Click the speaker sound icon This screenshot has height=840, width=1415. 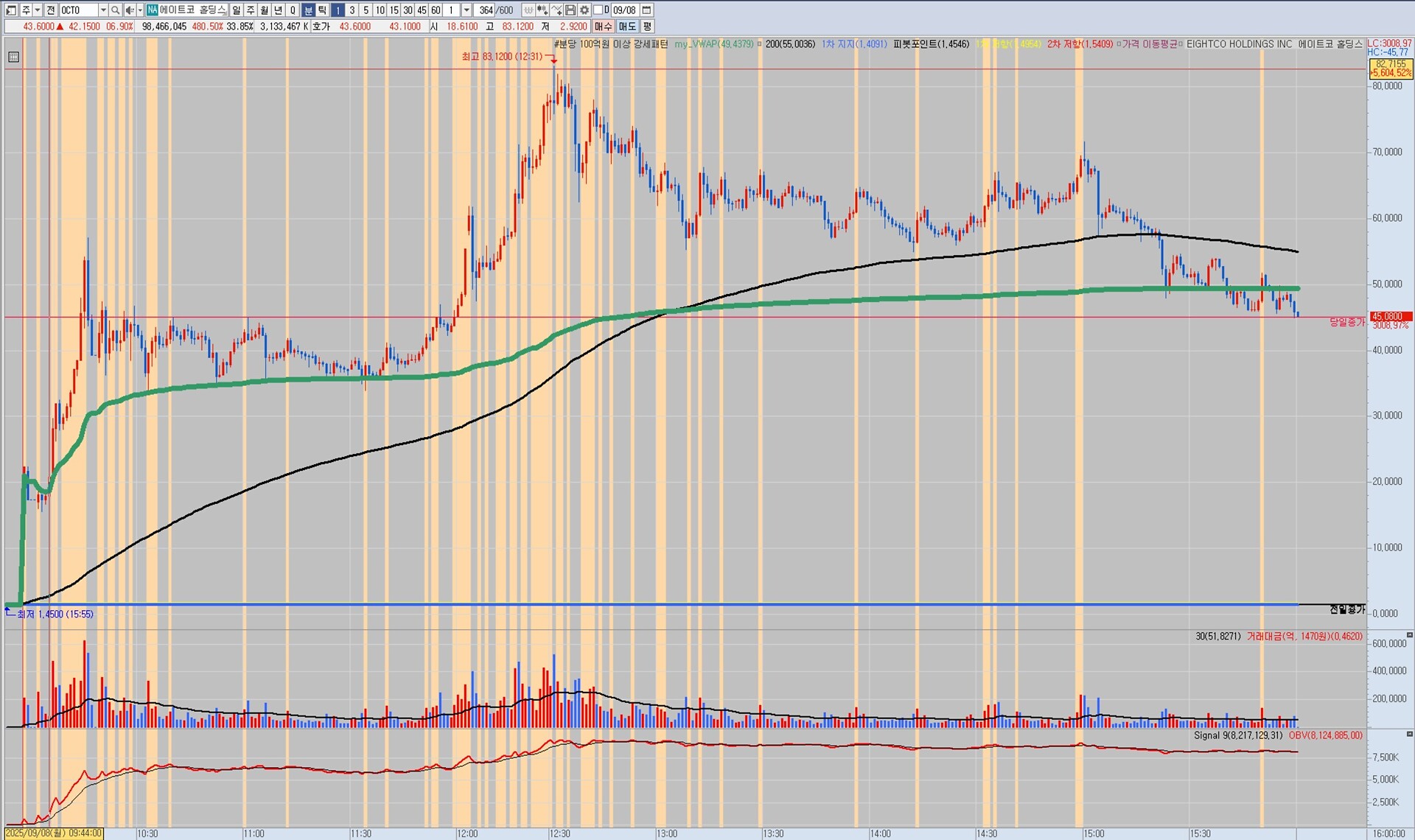129,10
